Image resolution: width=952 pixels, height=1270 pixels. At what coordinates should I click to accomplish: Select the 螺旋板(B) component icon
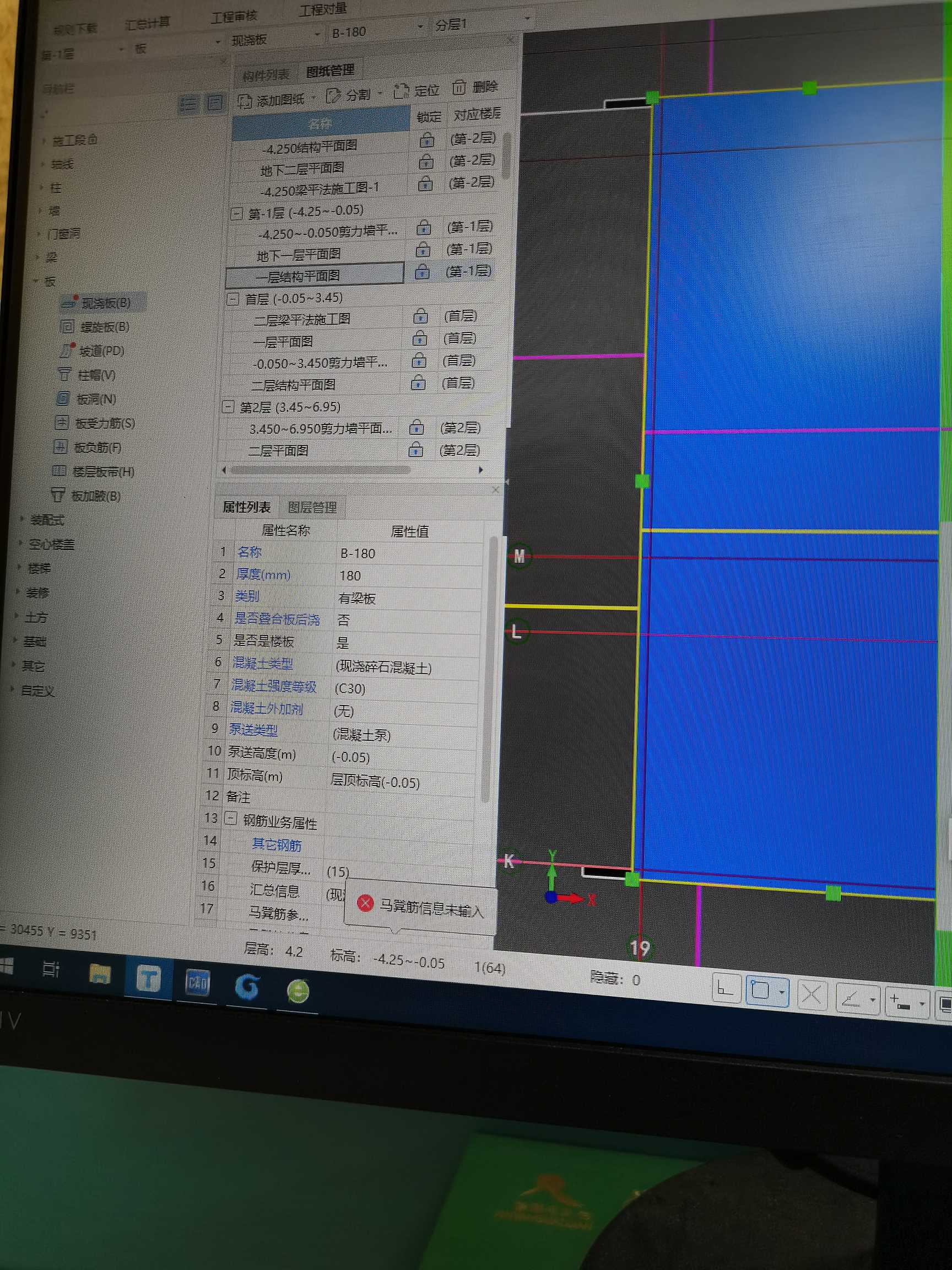[67, 326]
